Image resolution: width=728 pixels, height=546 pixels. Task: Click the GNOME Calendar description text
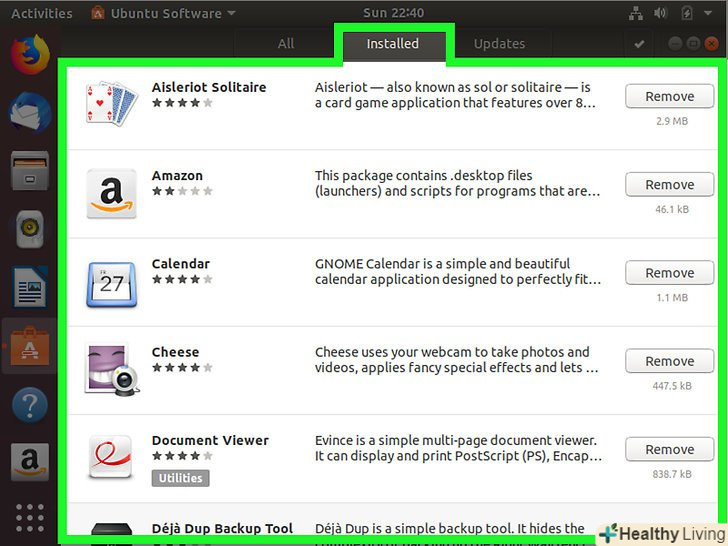click(x=458, y=271)
